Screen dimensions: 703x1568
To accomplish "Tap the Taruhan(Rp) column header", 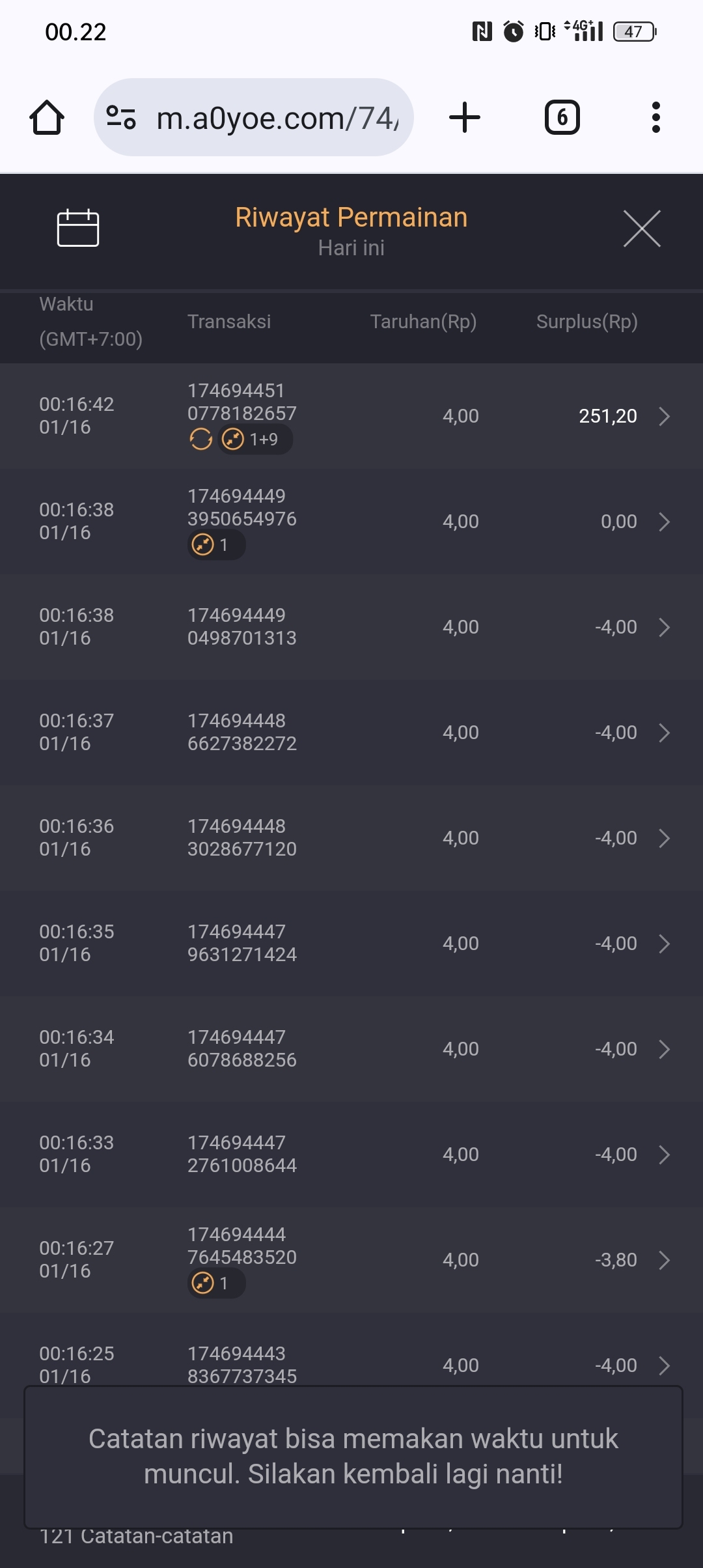I will click(423, 322).
